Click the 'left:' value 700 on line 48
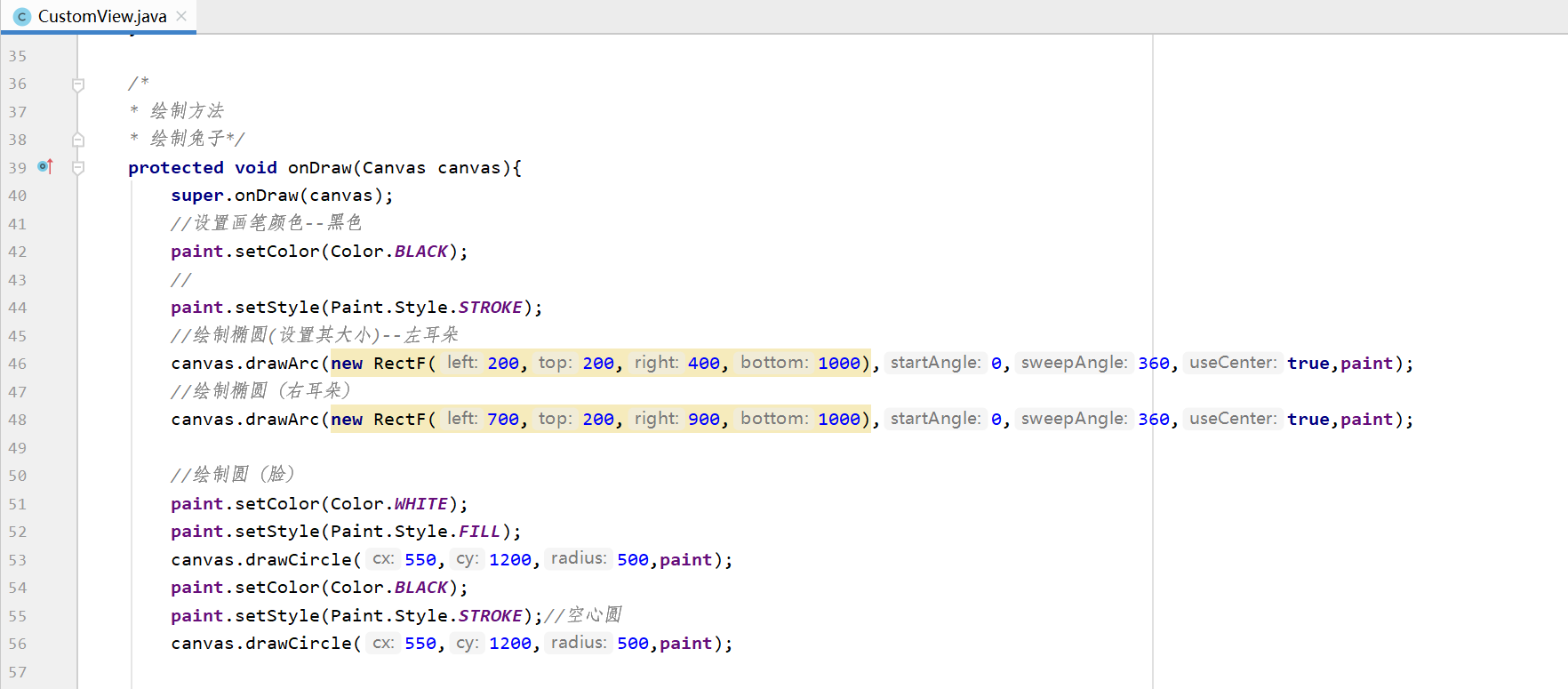The width and height of the screenshot is (1568, 689). point(503,420)
